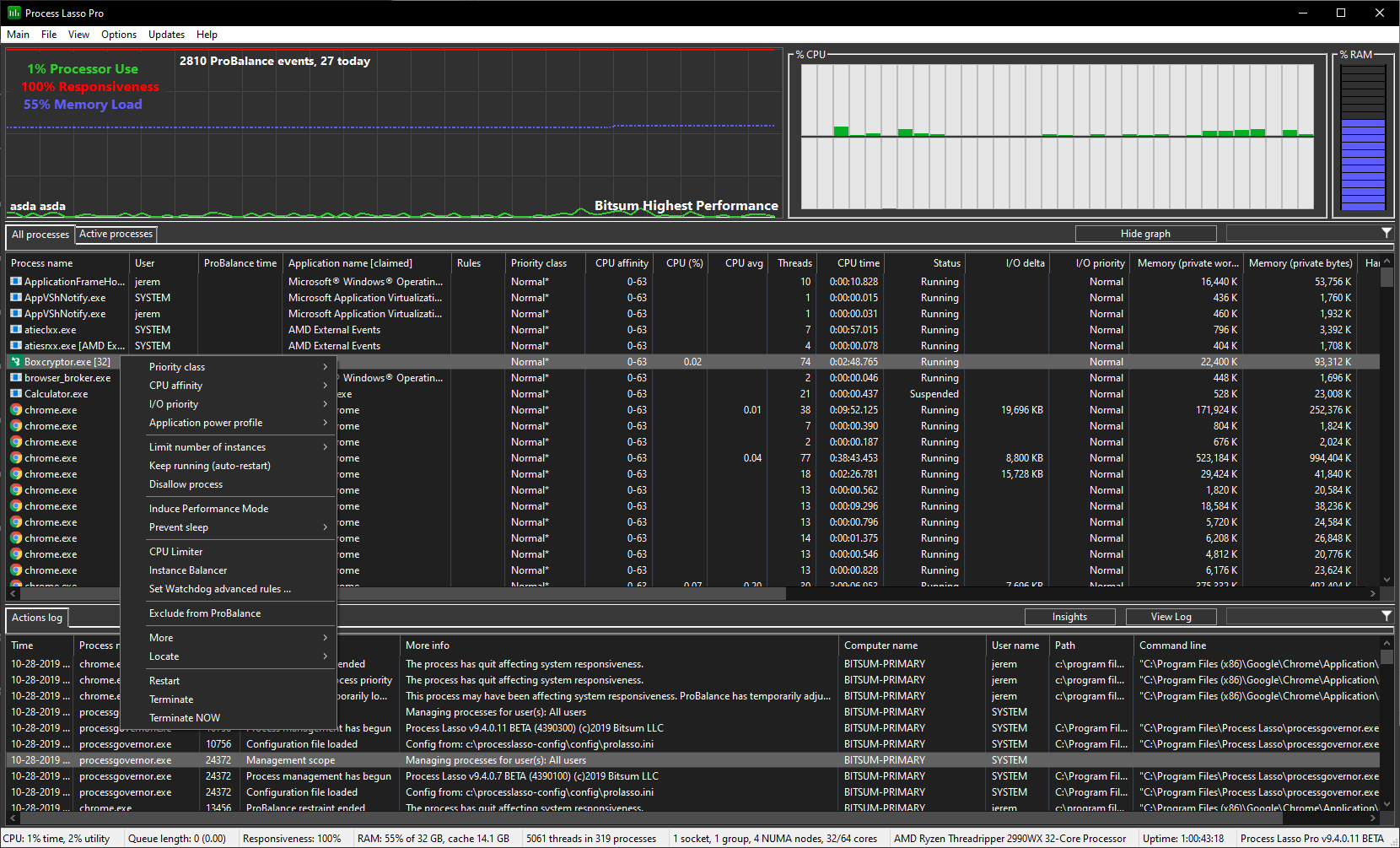Click the View Log button
1400x848 pixels.
point(1171,617)
